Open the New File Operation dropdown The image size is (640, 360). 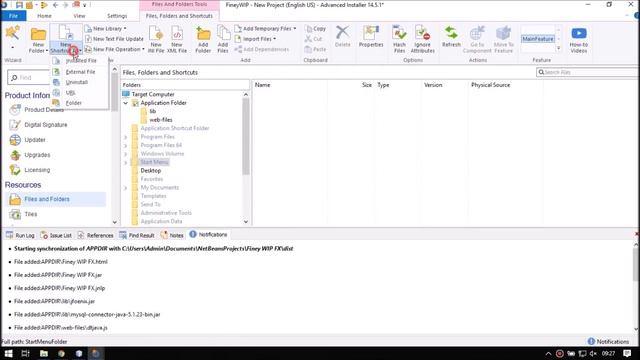pyautogui.click(x=115, y=49)
